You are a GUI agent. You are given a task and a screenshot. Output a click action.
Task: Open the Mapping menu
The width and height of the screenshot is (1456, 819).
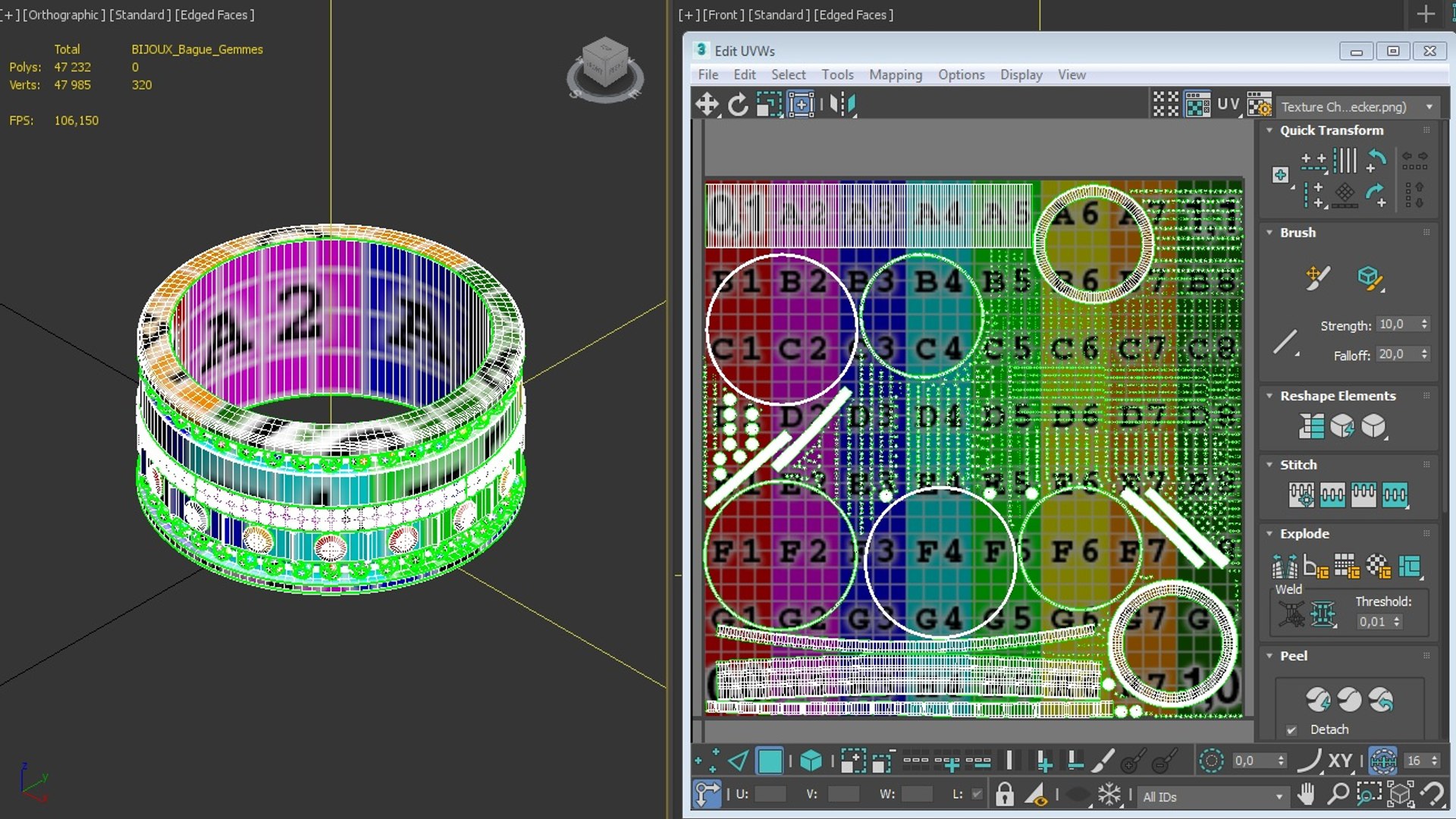(x=895, y=74)
